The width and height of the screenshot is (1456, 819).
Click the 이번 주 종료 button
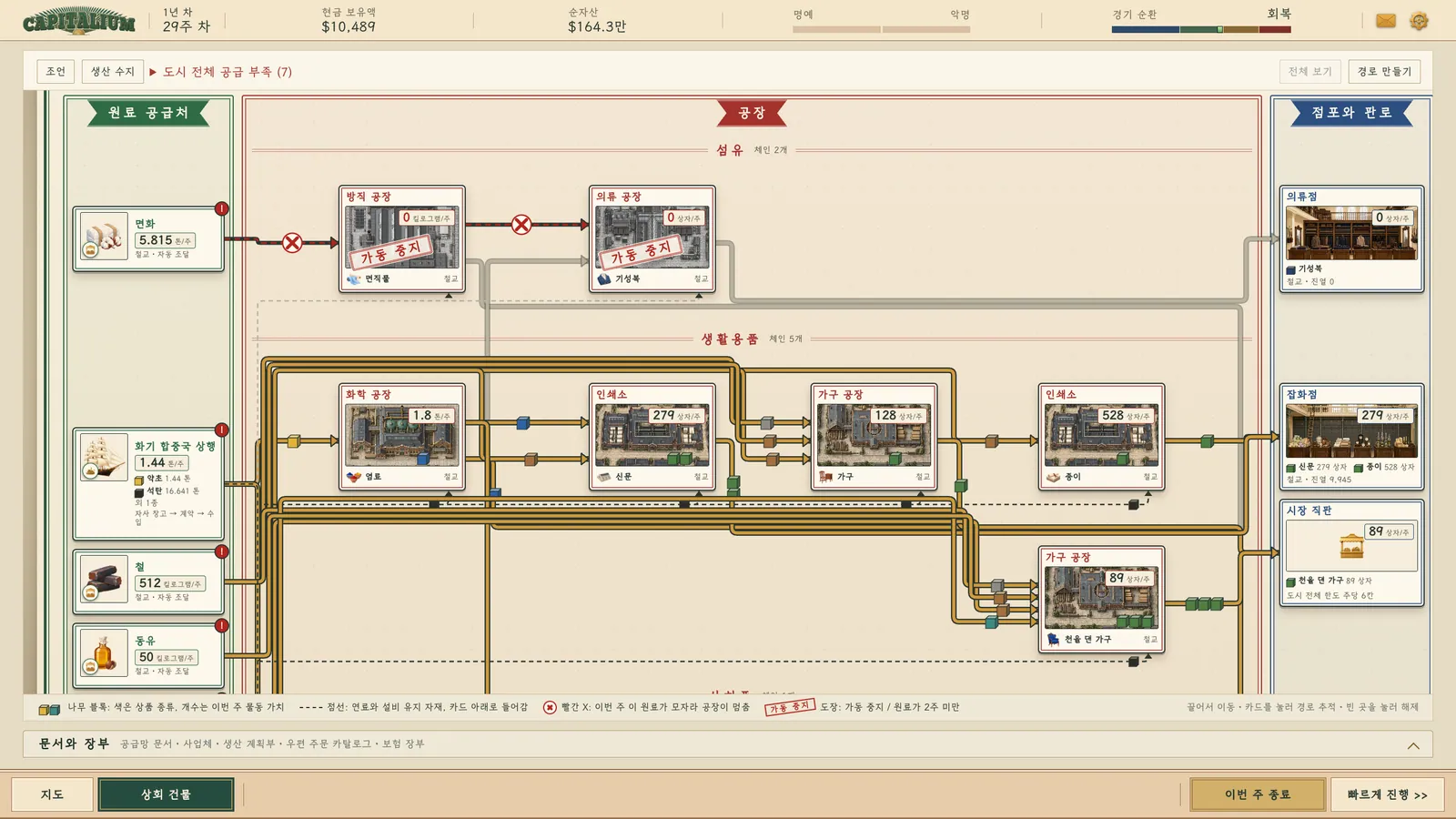pos(1258,794)
